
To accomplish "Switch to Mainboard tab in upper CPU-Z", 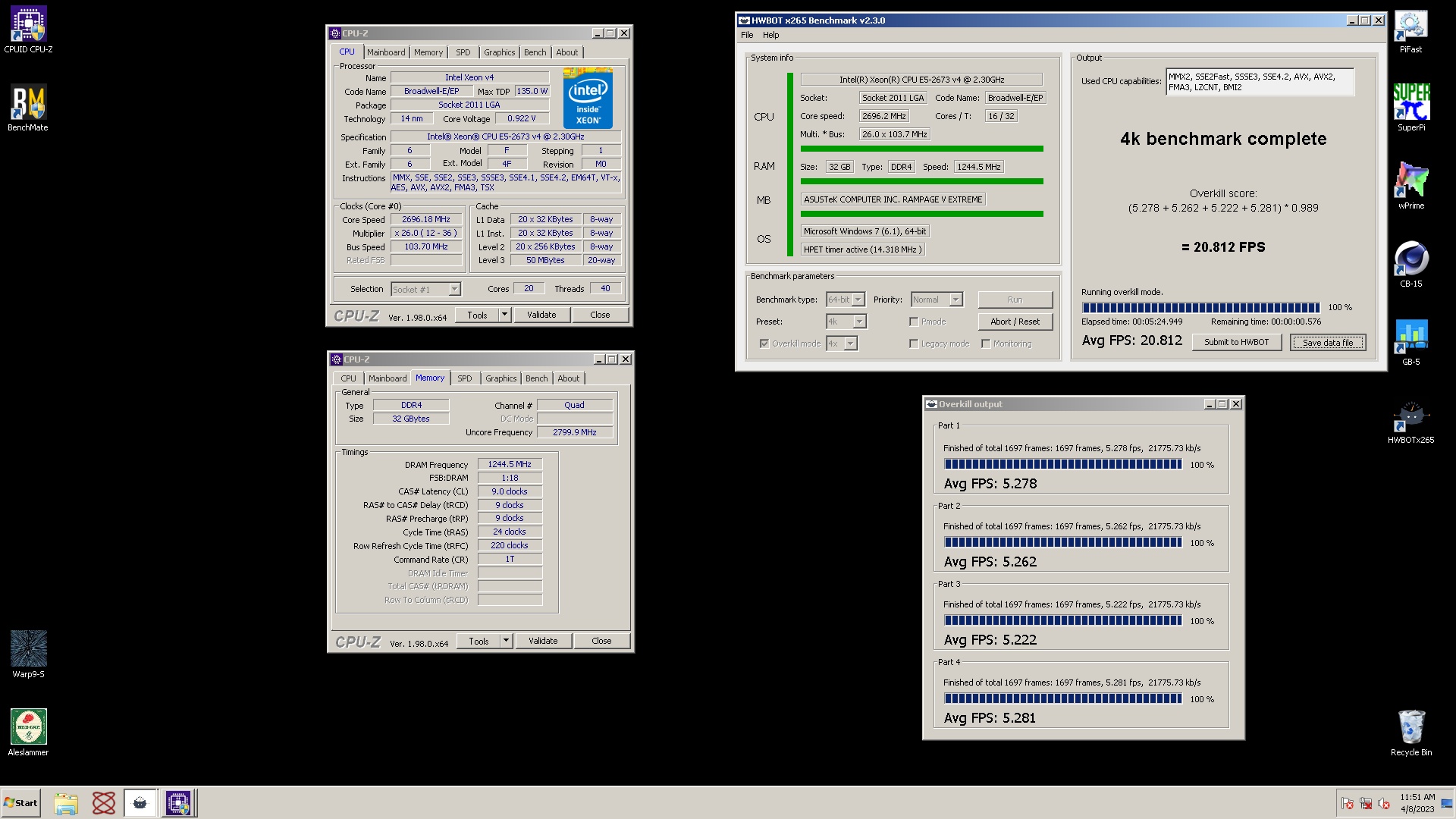I will [x=386, y=52].
